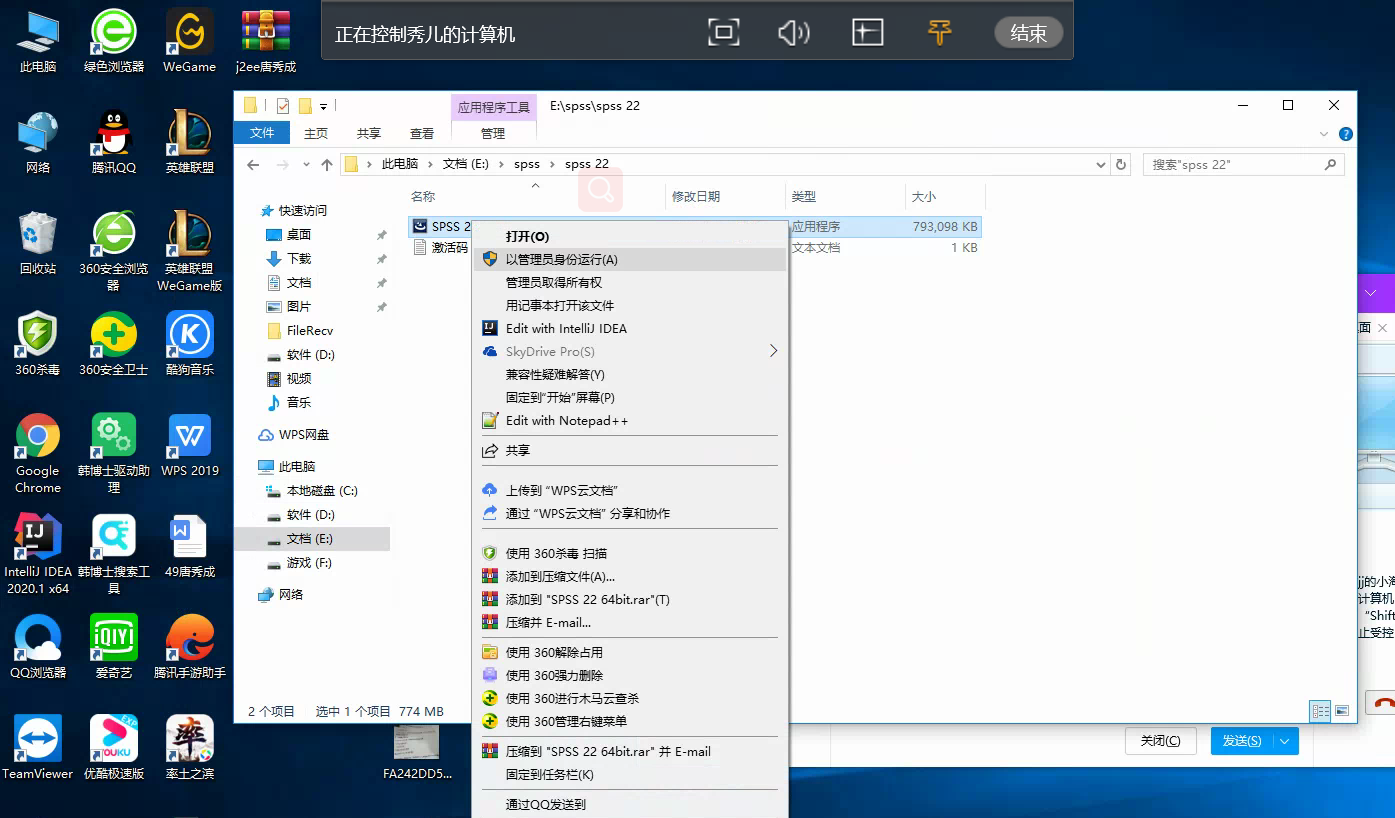Image resolution: width=1395 pixels, height=818 pixels.
Task: Open IntelliJ IDEA 2020.1 x64 shortcut
Action: coord(38,555)
